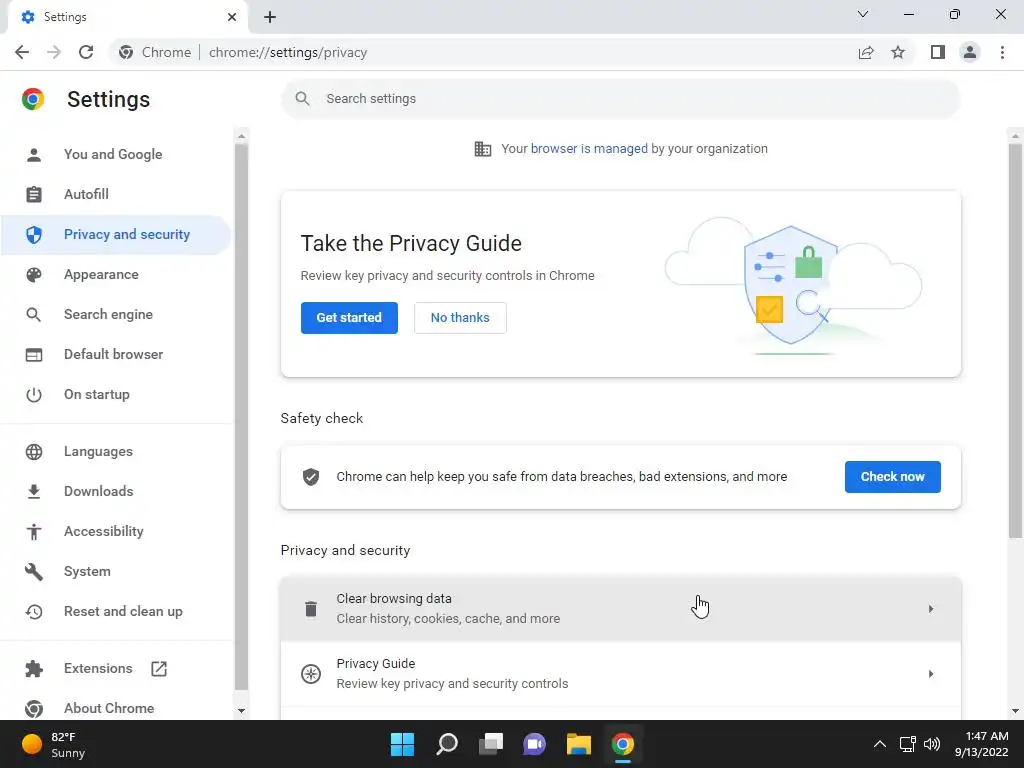This screenshot has width=1024, height=768.
Task: Click the trash icon for Clear browsing data
Action: click(x=311, y=609)
